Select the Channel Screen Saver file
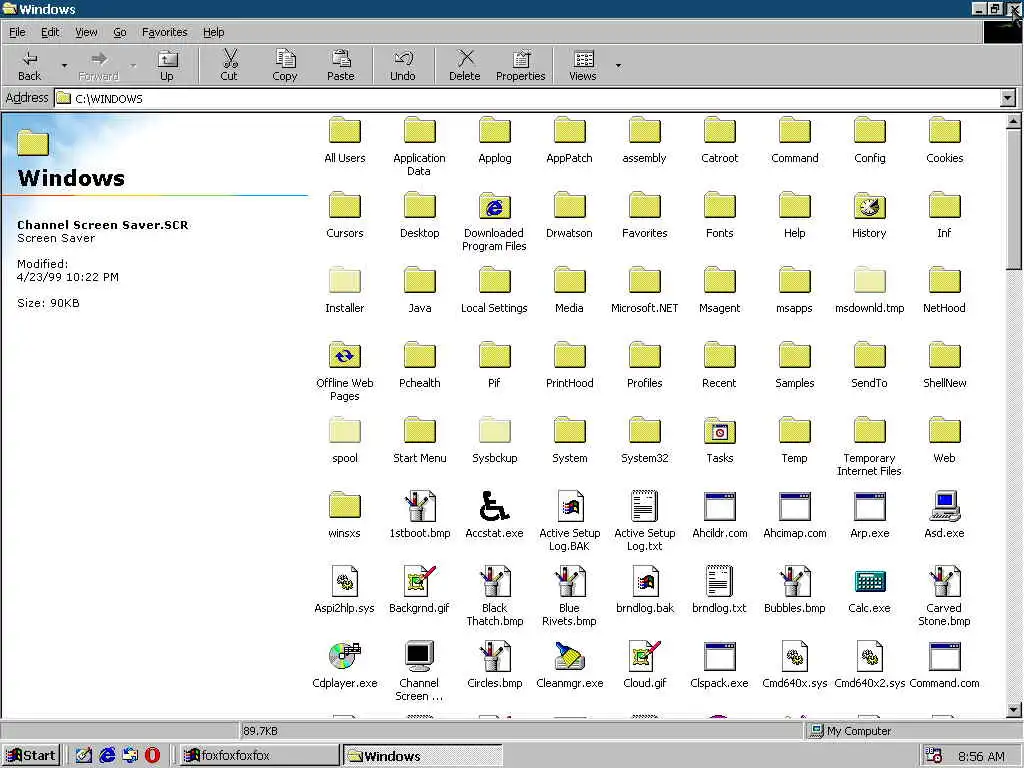Viewport: 1024px width, 768px height. pyautogui.click(x=419, y=671)
